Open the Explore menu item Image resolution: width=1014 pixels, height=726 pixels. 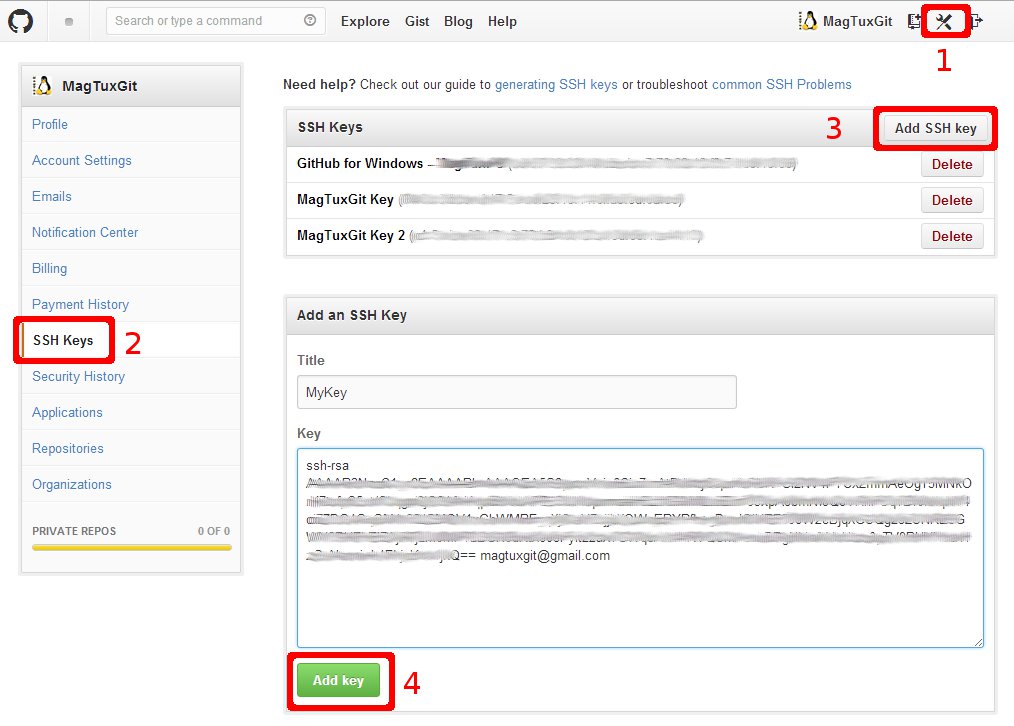(x=365, y=21)
